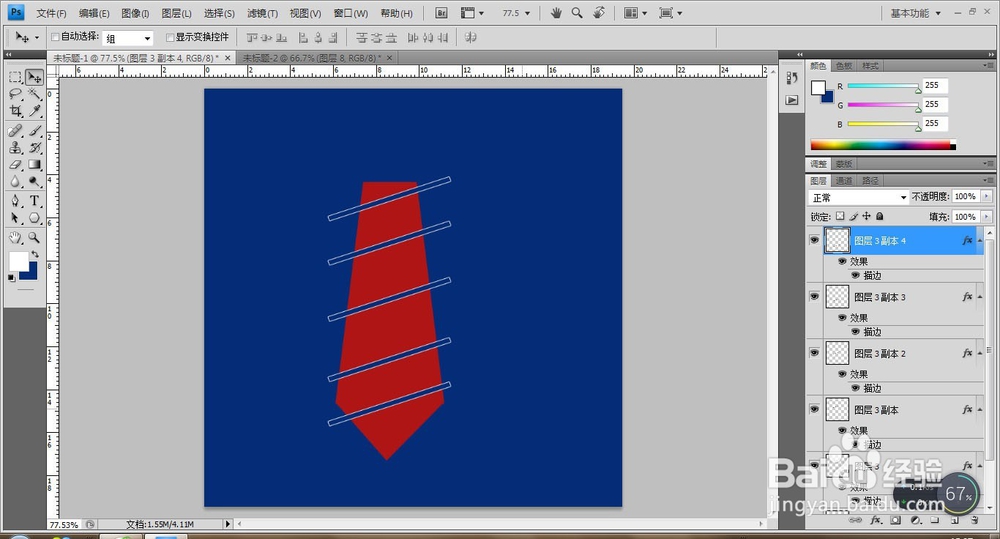Select the Path Selection tool
The width and height of the screenshot is (1000, 539).
tap(15, 218)
